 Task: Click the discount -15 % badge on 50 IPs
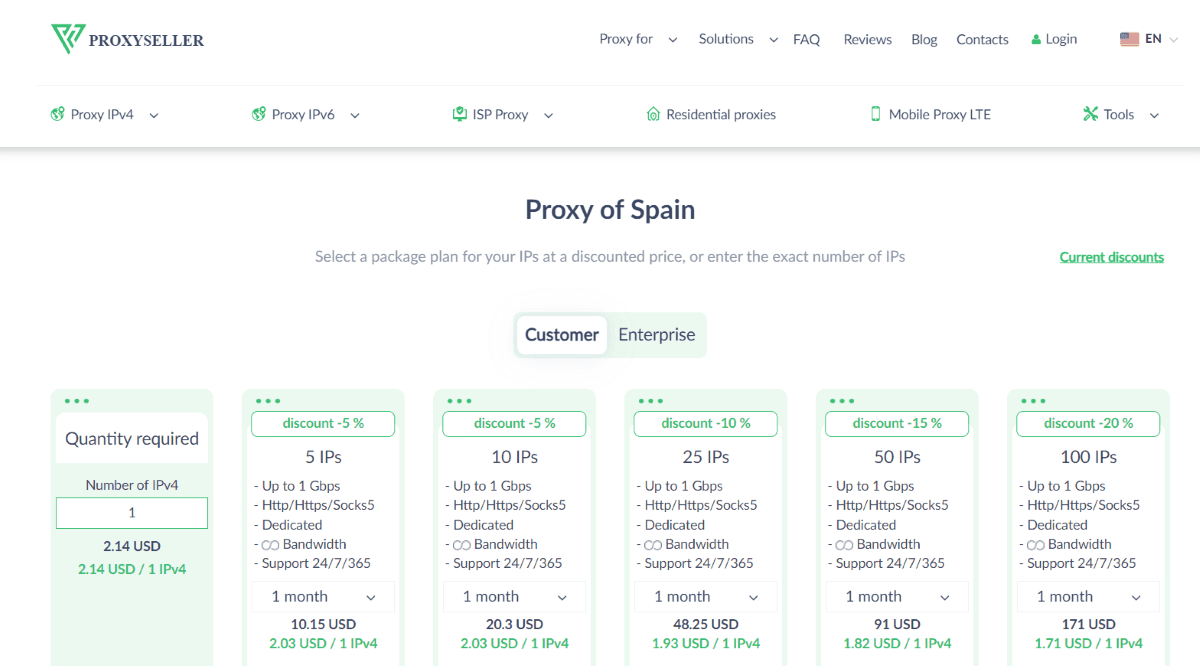(897, 424)
